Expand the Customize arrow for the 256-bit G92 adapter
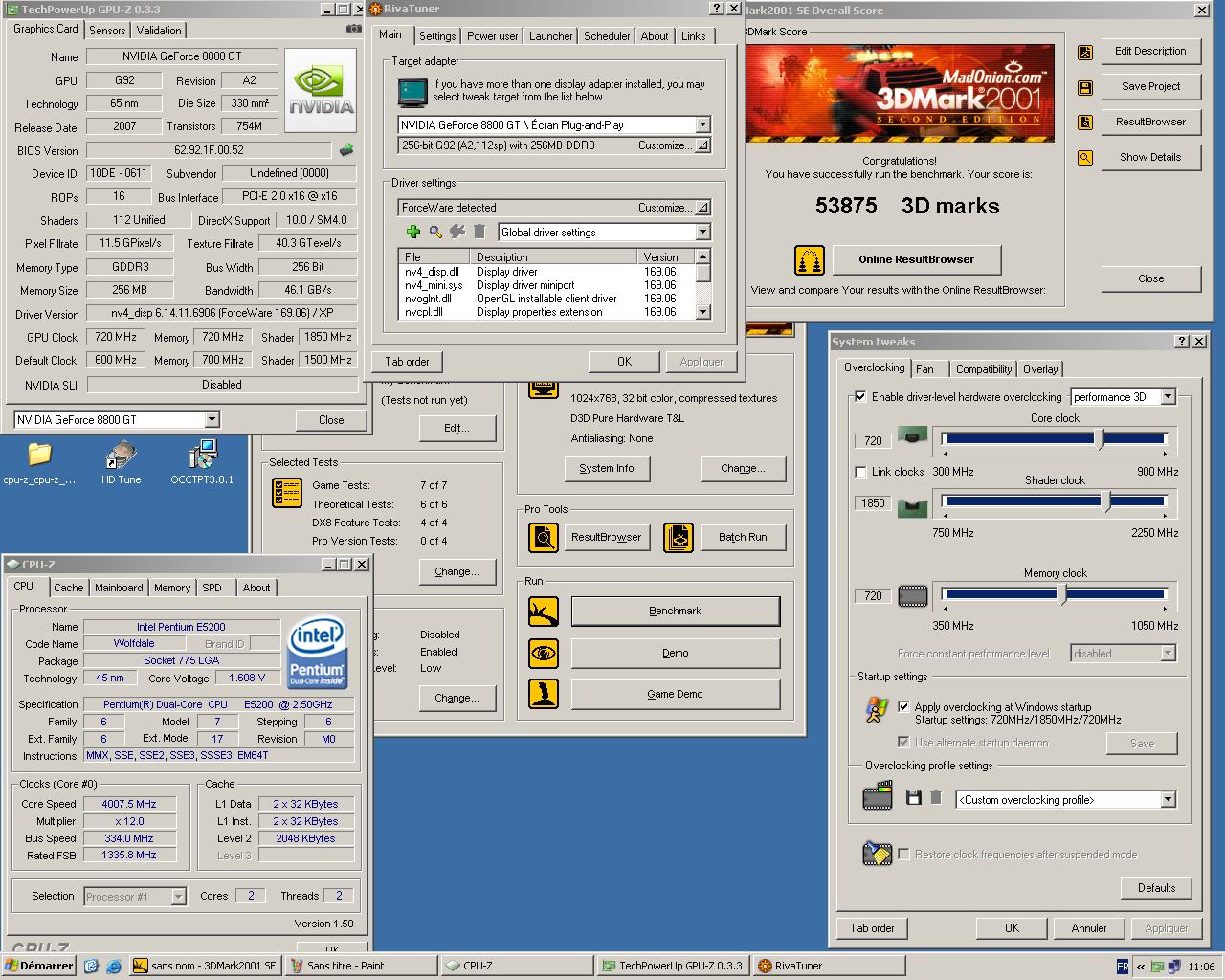Screen dimensions: 1225x980 [702, 145]
